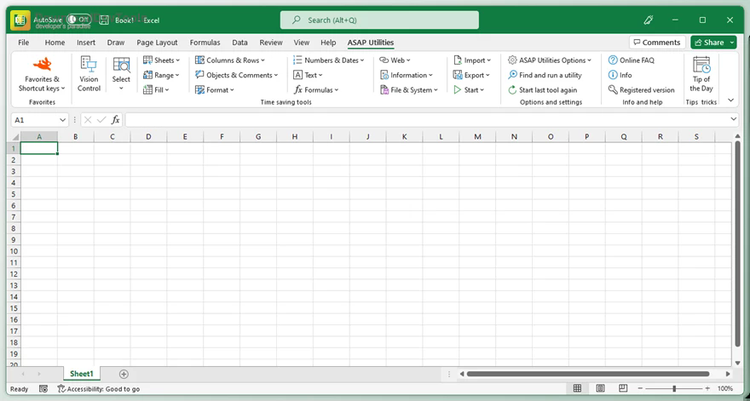Switch to the View tab
750x401 pixels.
coord(301,43)
